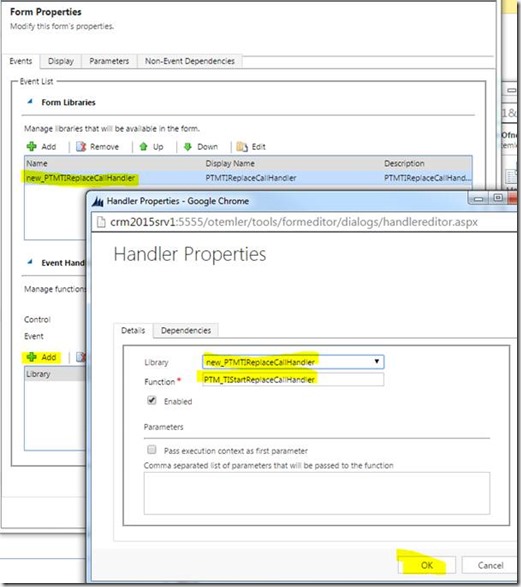Image resolution: width=521 pixels, height=587 pixels.
Task: Click green Add icon under Event Handlers
Action: pyautogui.click(x=31, y=357)
